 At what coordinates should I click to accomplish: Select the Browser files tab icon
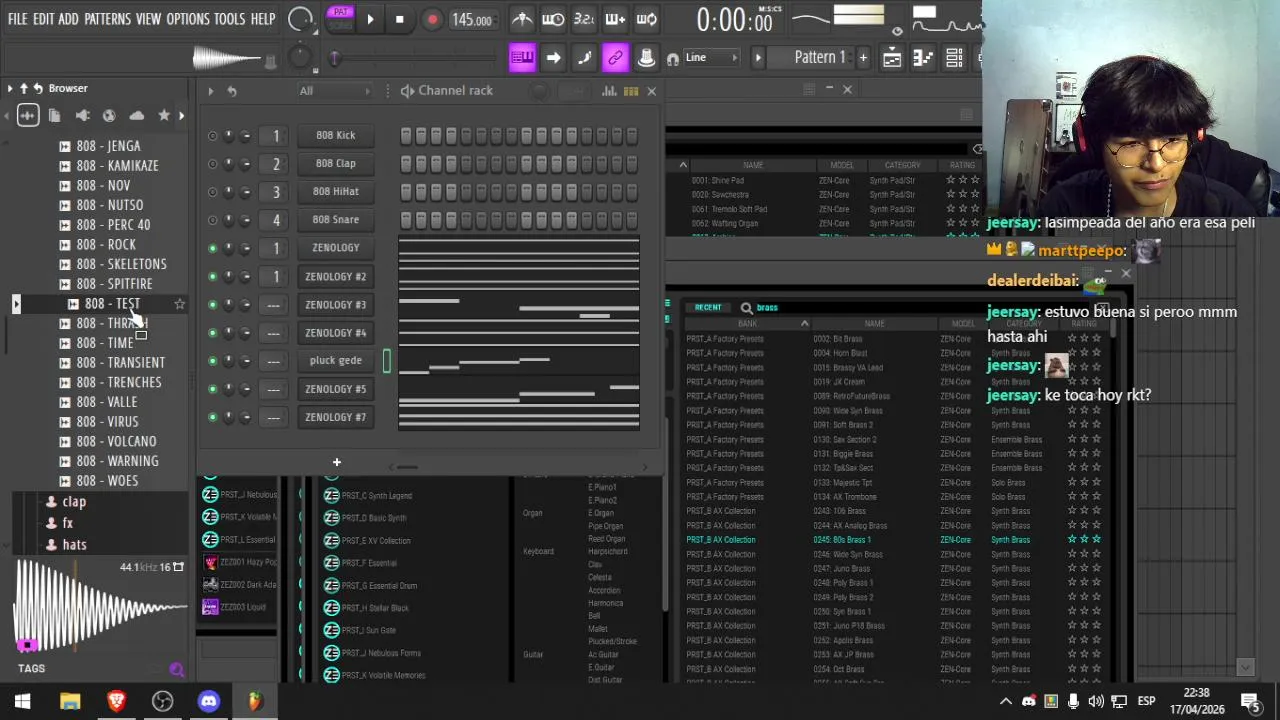pos(55,116)
